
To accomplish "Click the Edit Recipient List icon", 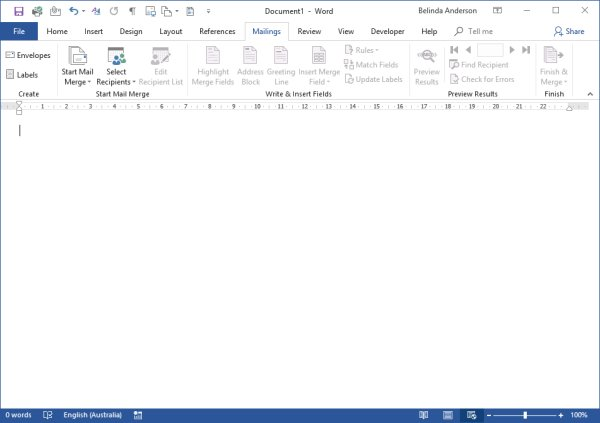I will (161, 66).
